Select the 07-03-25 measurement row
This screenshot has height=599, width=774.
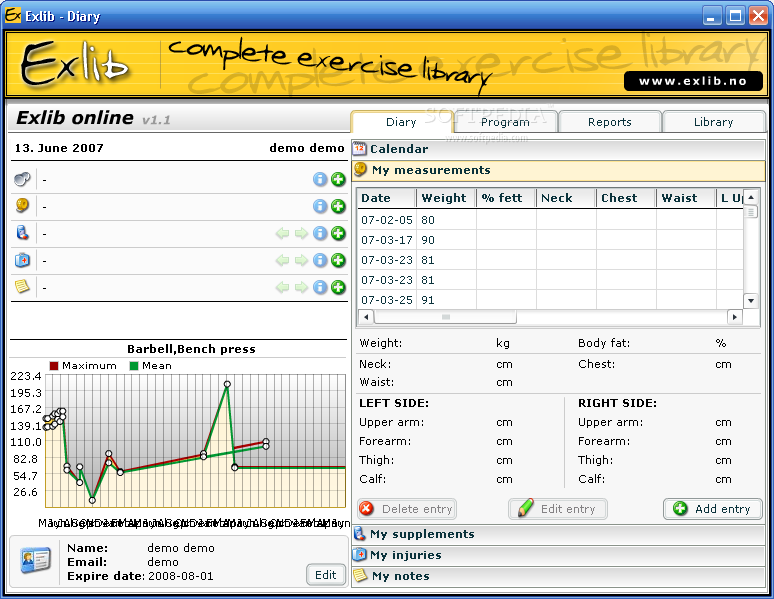tap(550, 300)
